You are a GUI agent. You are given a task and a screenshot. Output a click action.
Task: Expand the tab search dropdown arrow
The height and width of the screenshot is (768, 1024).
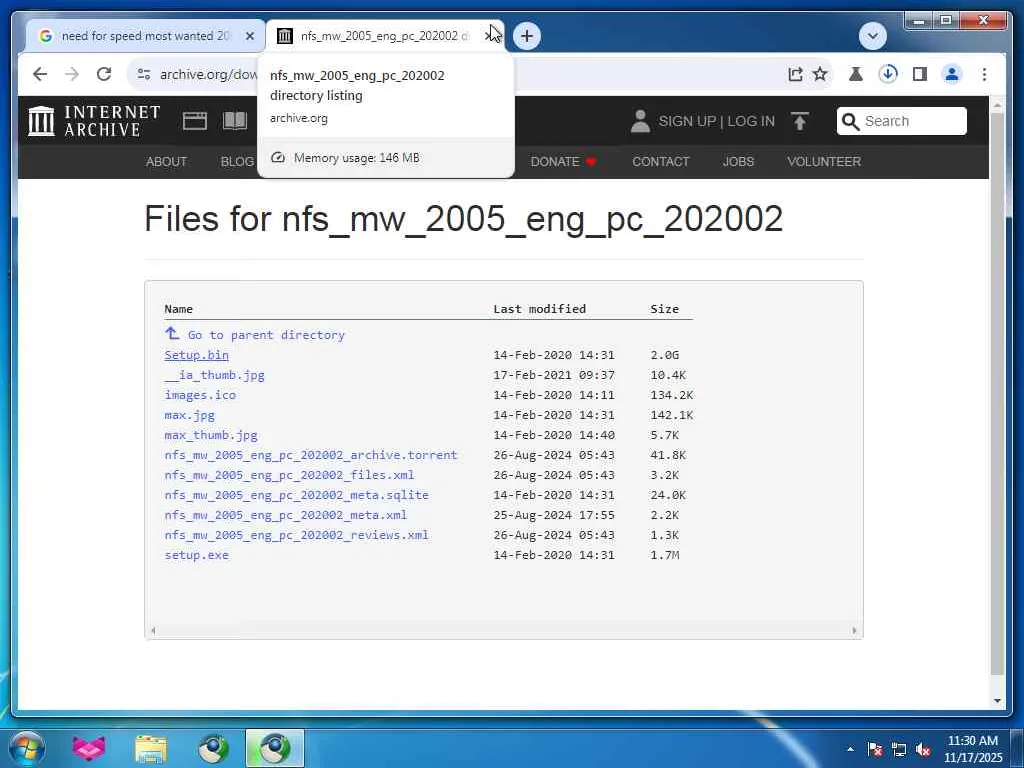point(873,35)
